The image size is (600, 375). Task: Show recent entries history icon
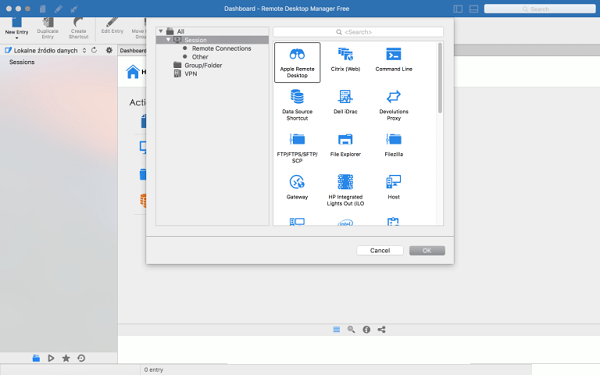pyautogui.click(x=81, y=358)
